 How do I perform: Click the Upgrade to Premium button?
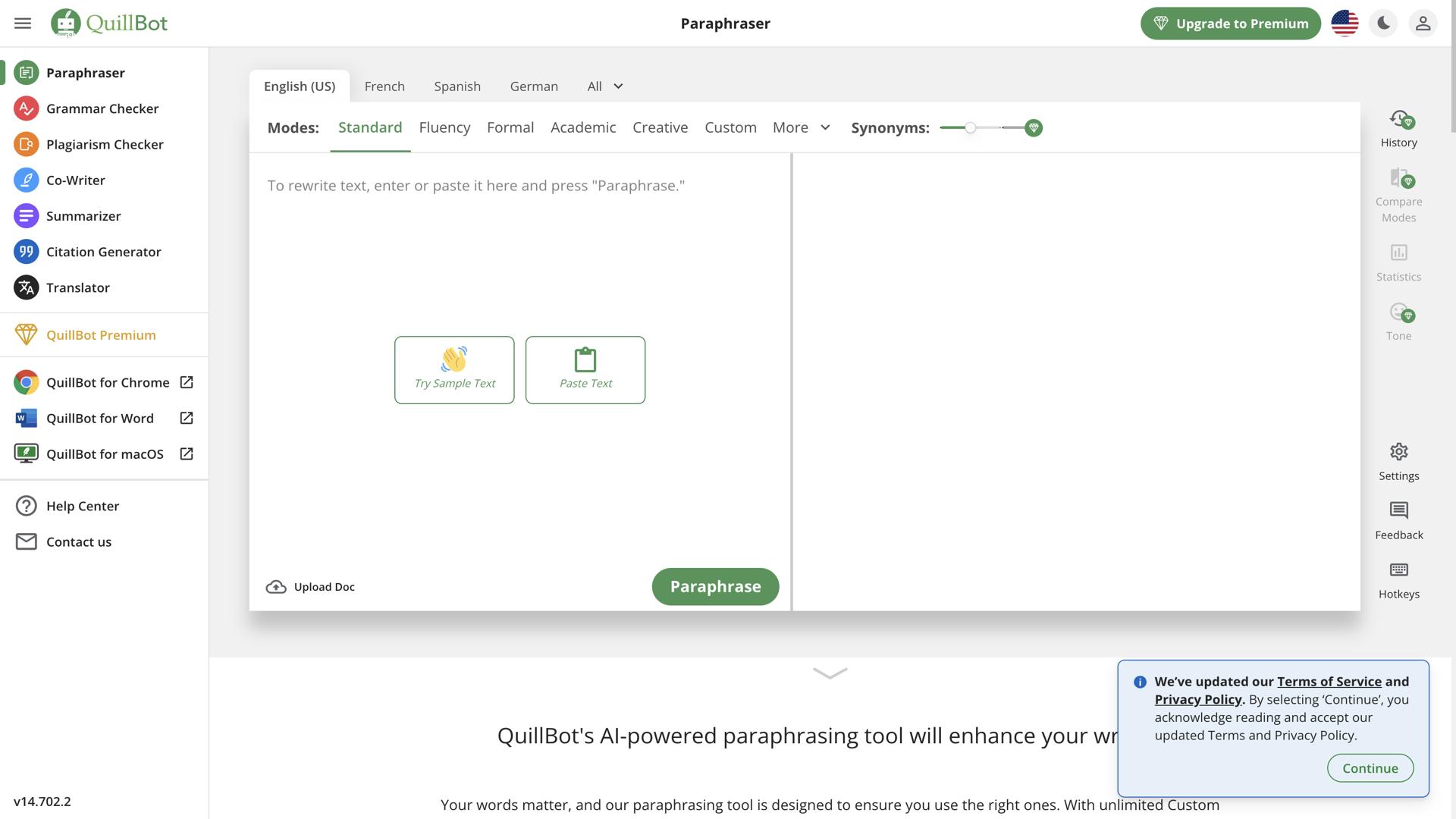[x=1230, y=24]
